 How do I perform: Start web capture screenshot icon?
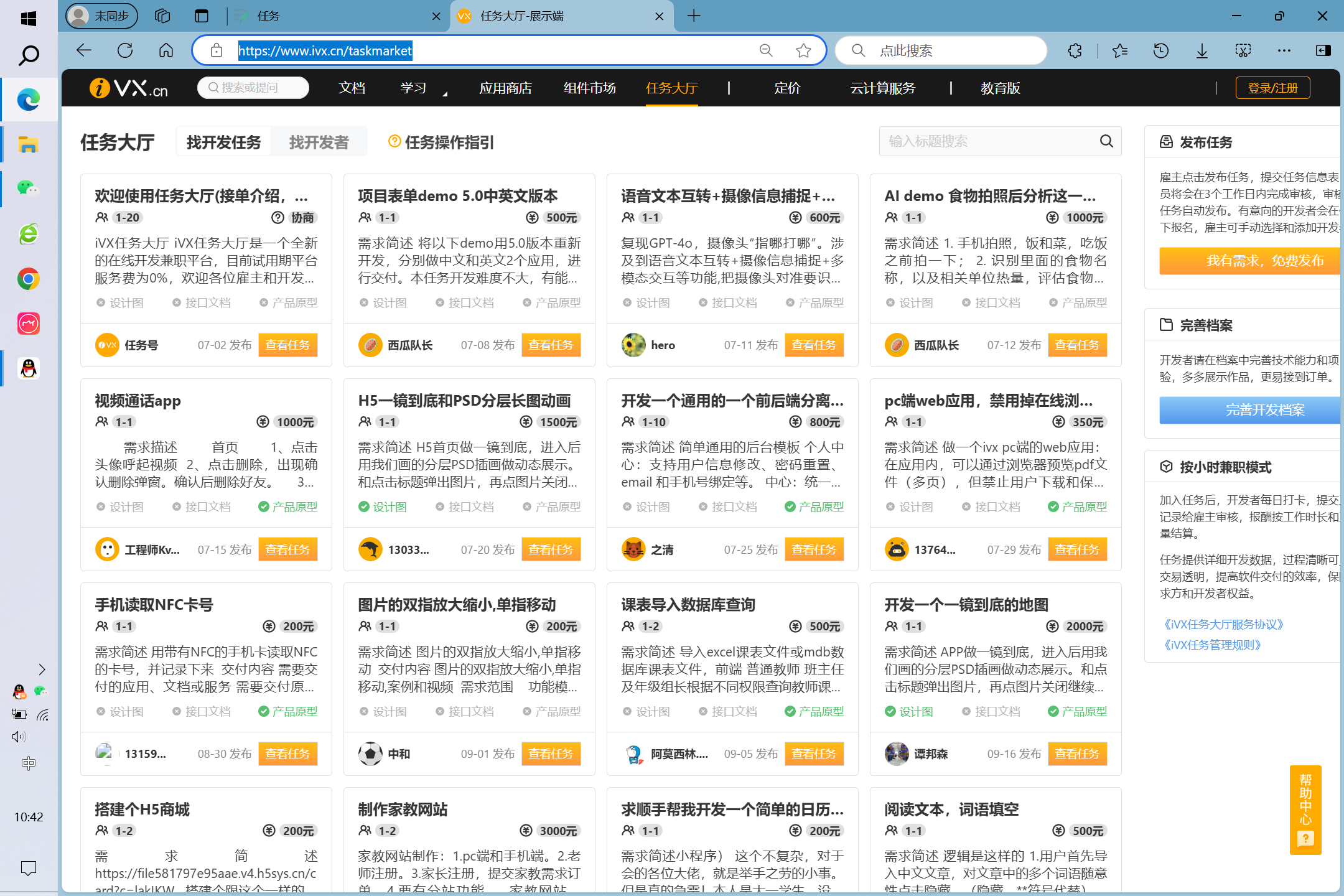coord(1243,50)
